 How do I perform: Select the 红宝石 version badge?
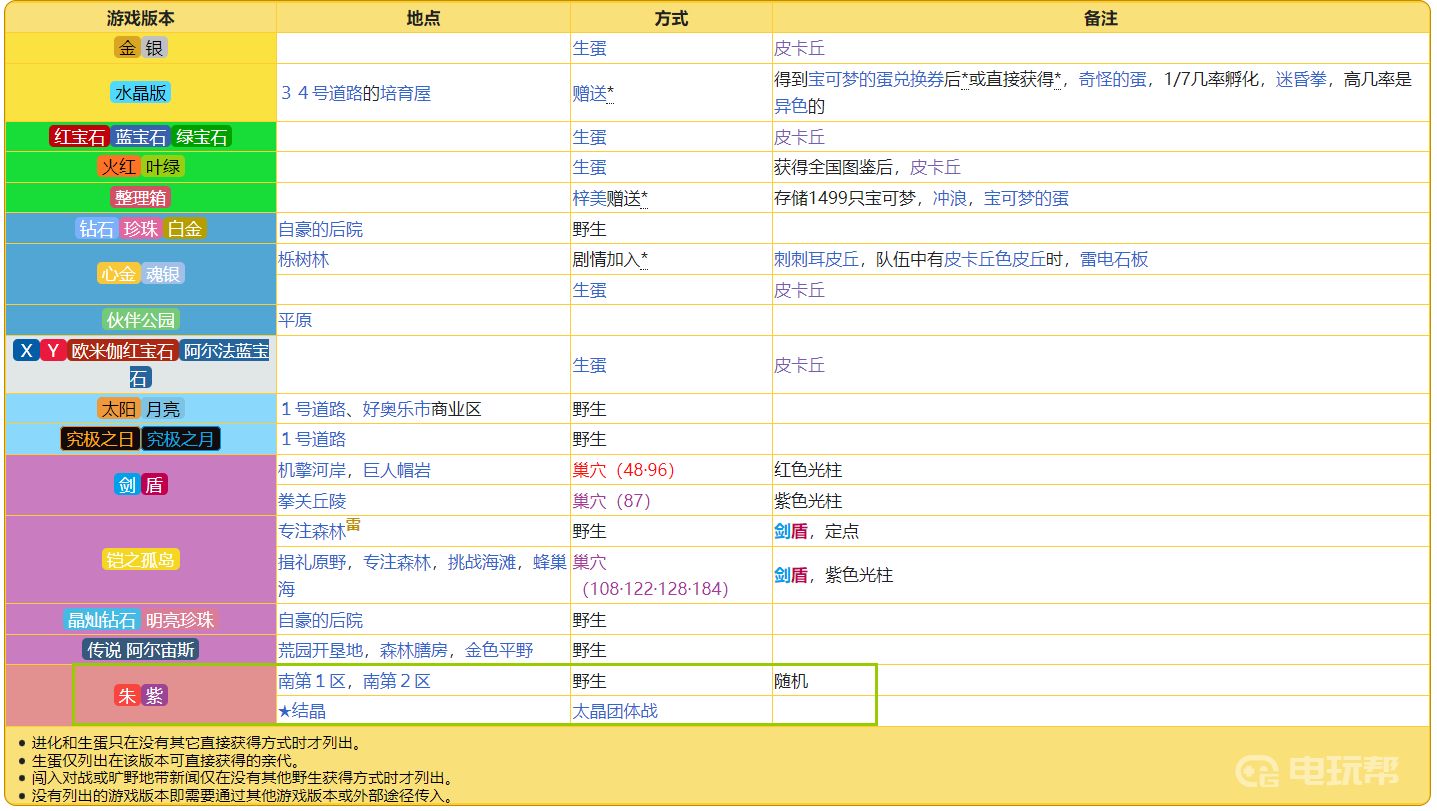pos(79,137)
